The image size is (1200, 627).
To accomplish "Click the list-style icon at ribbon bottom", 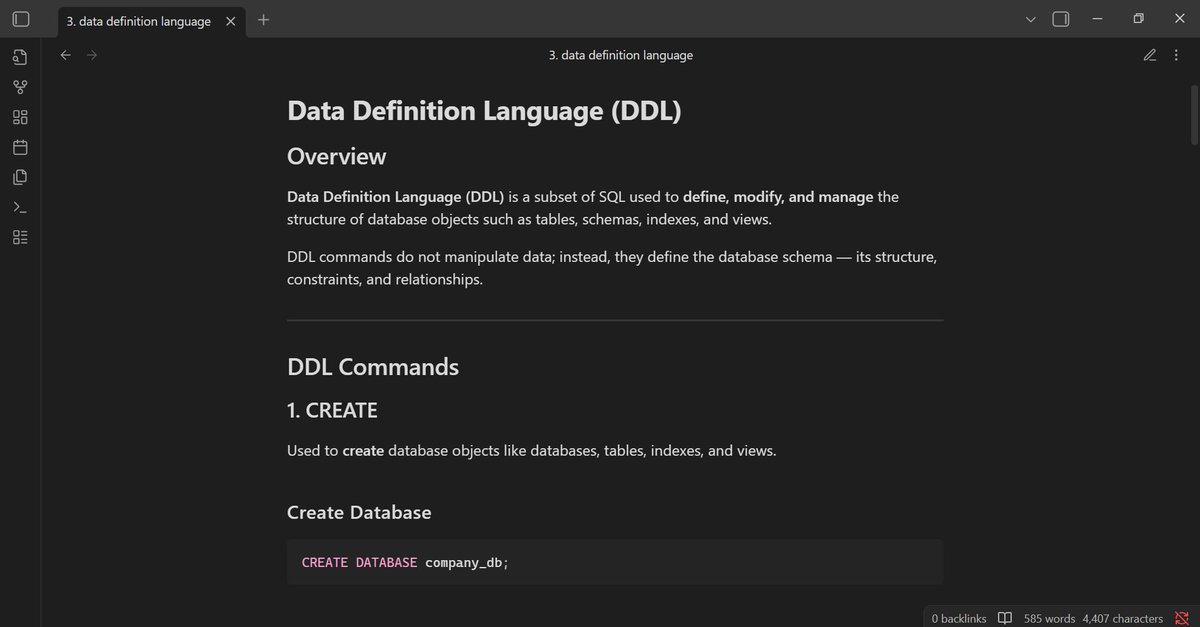I will 20,237.
